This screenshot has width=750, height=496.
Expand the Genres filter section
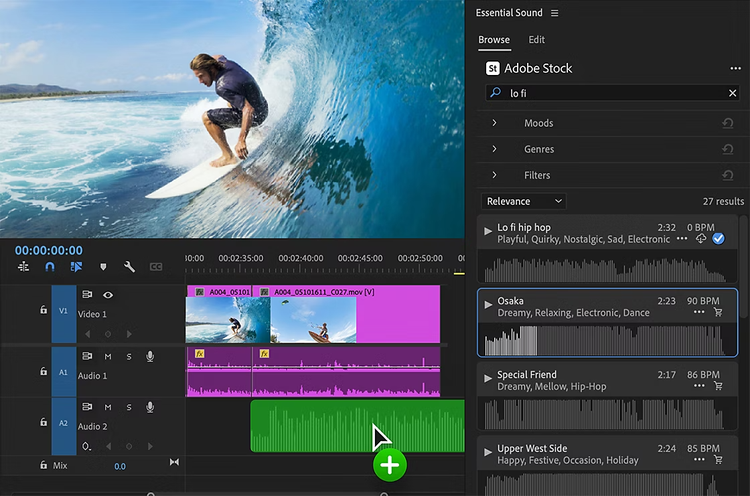tap(494, 149)
